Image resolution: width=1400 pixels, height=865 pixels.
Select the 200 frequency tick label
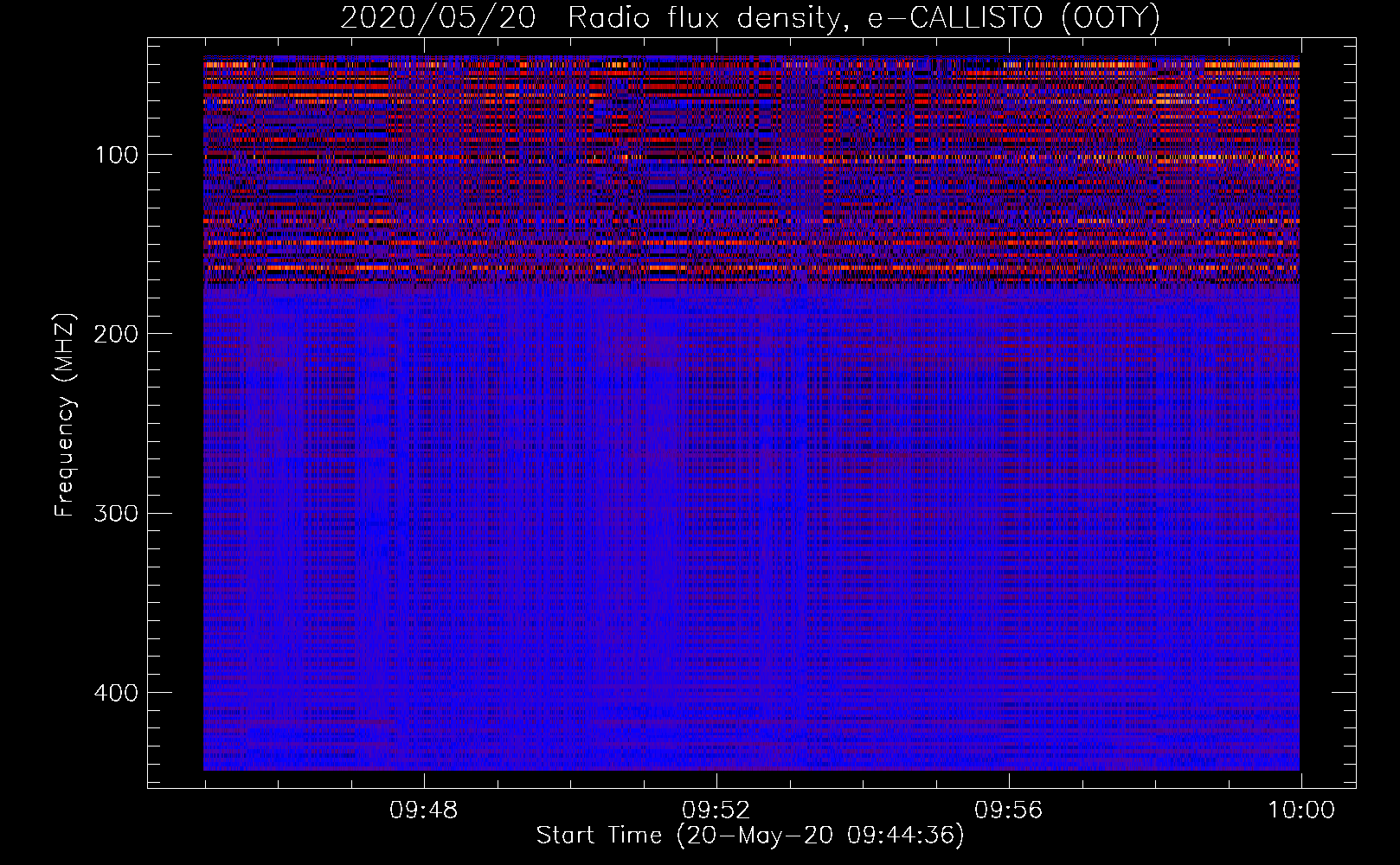[114, 335]
